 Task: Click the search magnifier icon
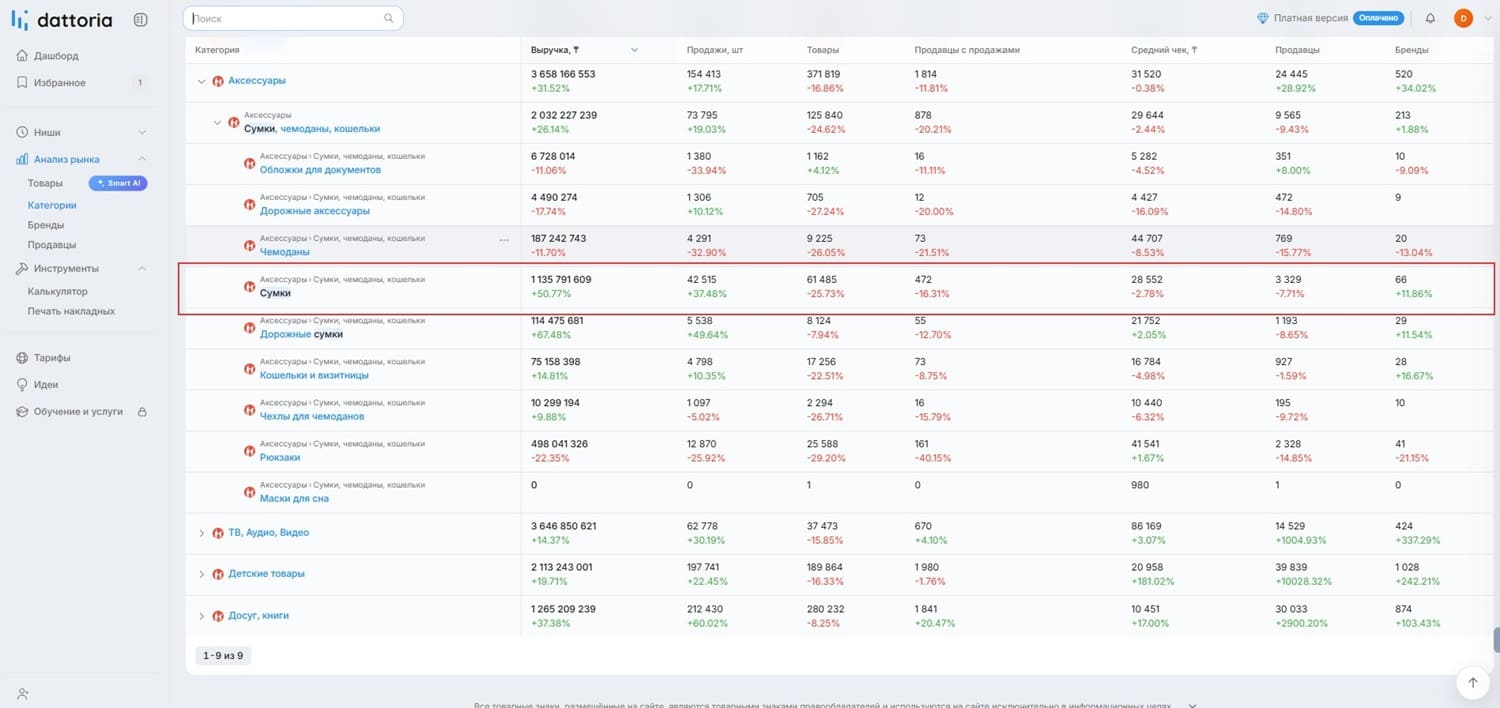(389, 18)
